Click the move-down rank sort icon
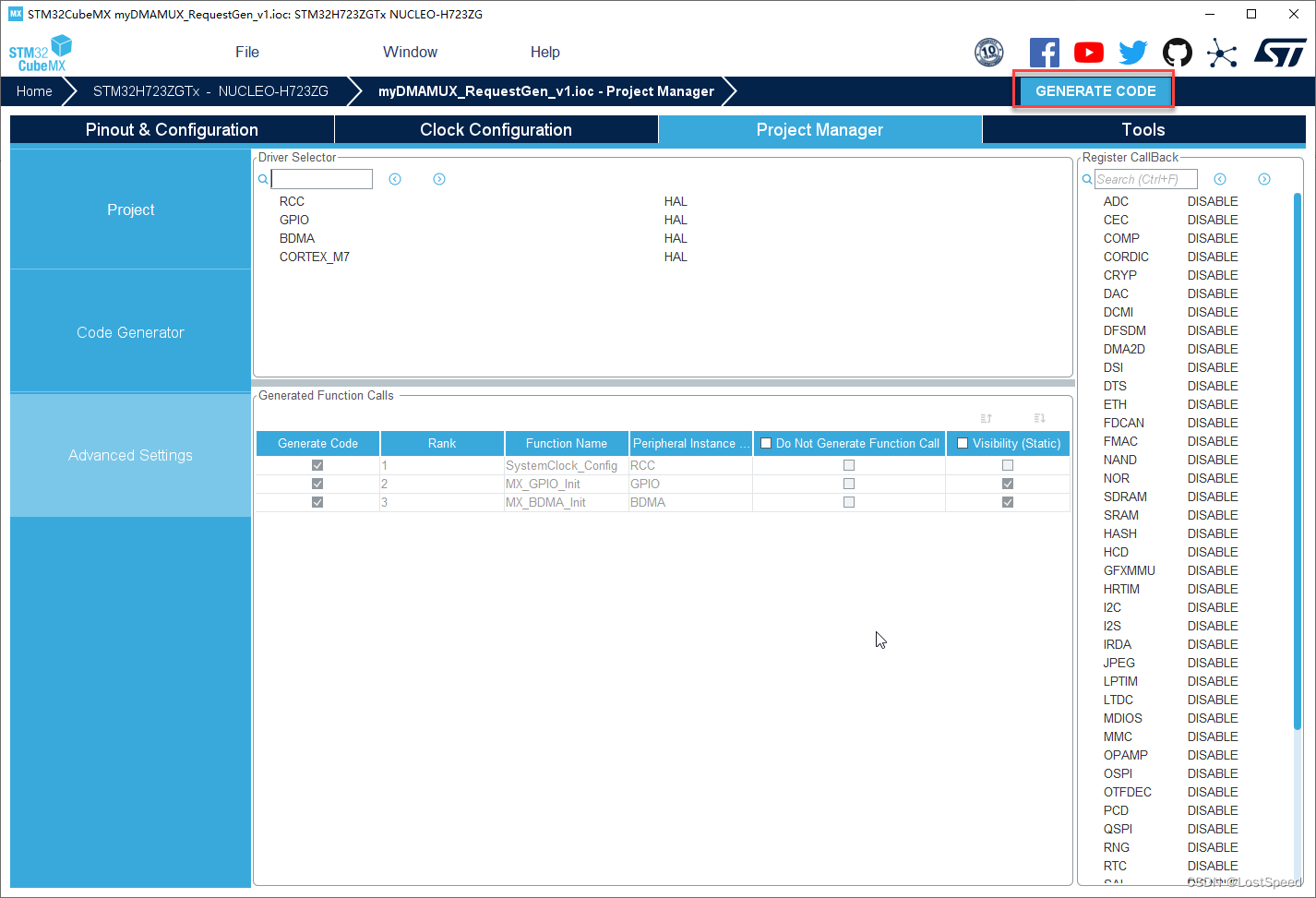 [x=1039, y=418]
